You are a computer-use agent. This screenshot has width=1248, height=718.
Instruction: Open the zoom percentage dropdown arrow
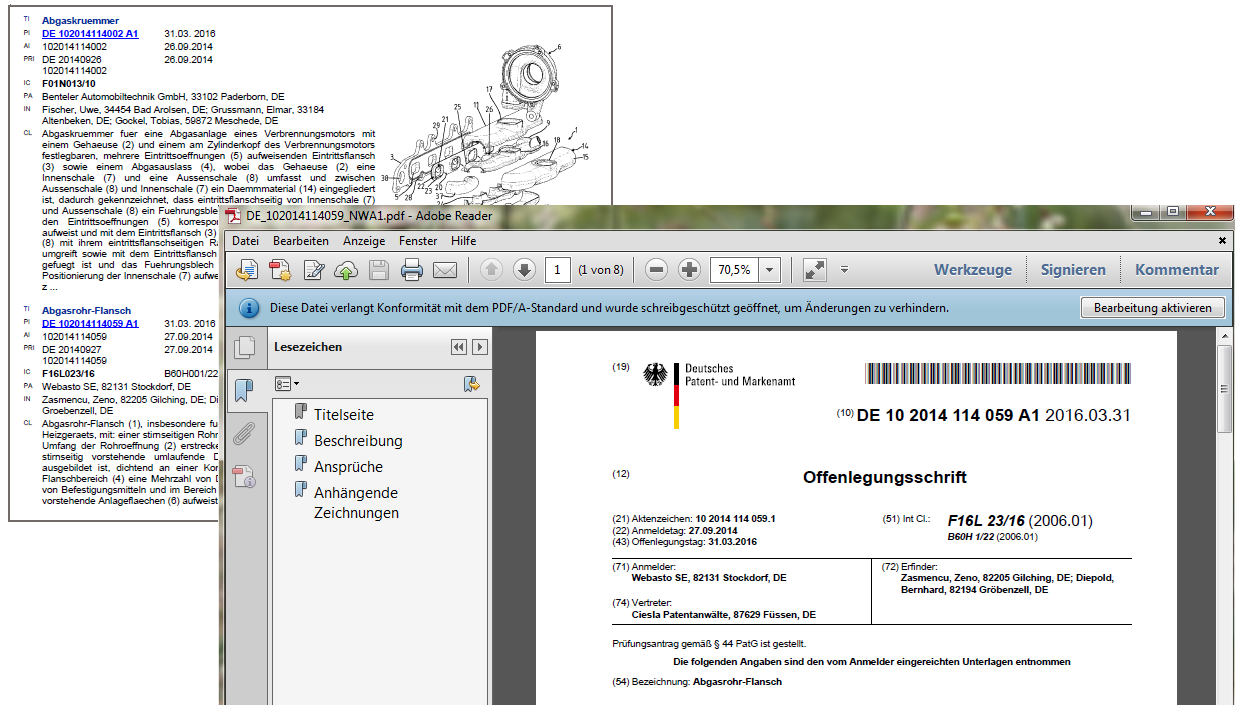(769, 270)
